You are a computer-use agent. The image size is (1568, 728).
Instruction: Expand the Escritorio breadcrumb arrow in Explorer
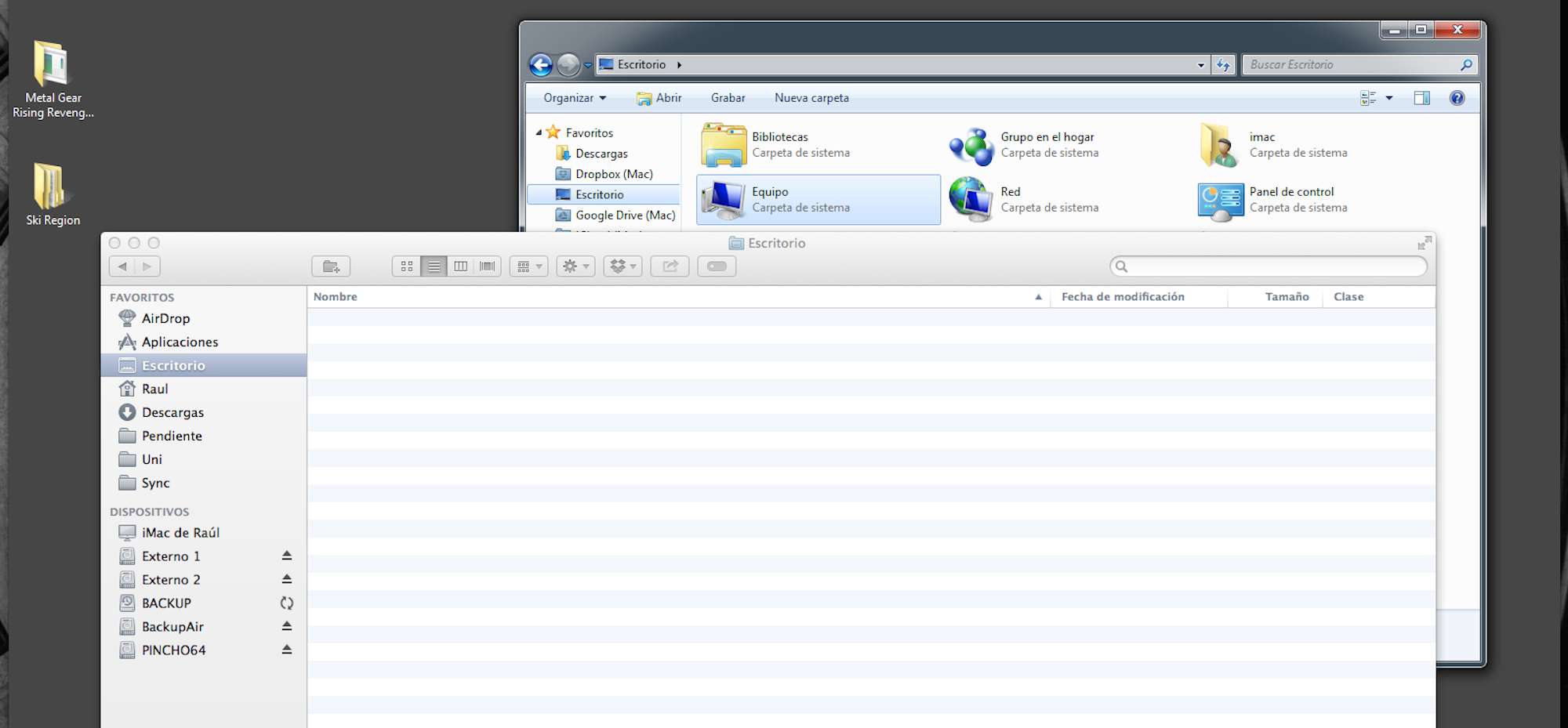679,65
